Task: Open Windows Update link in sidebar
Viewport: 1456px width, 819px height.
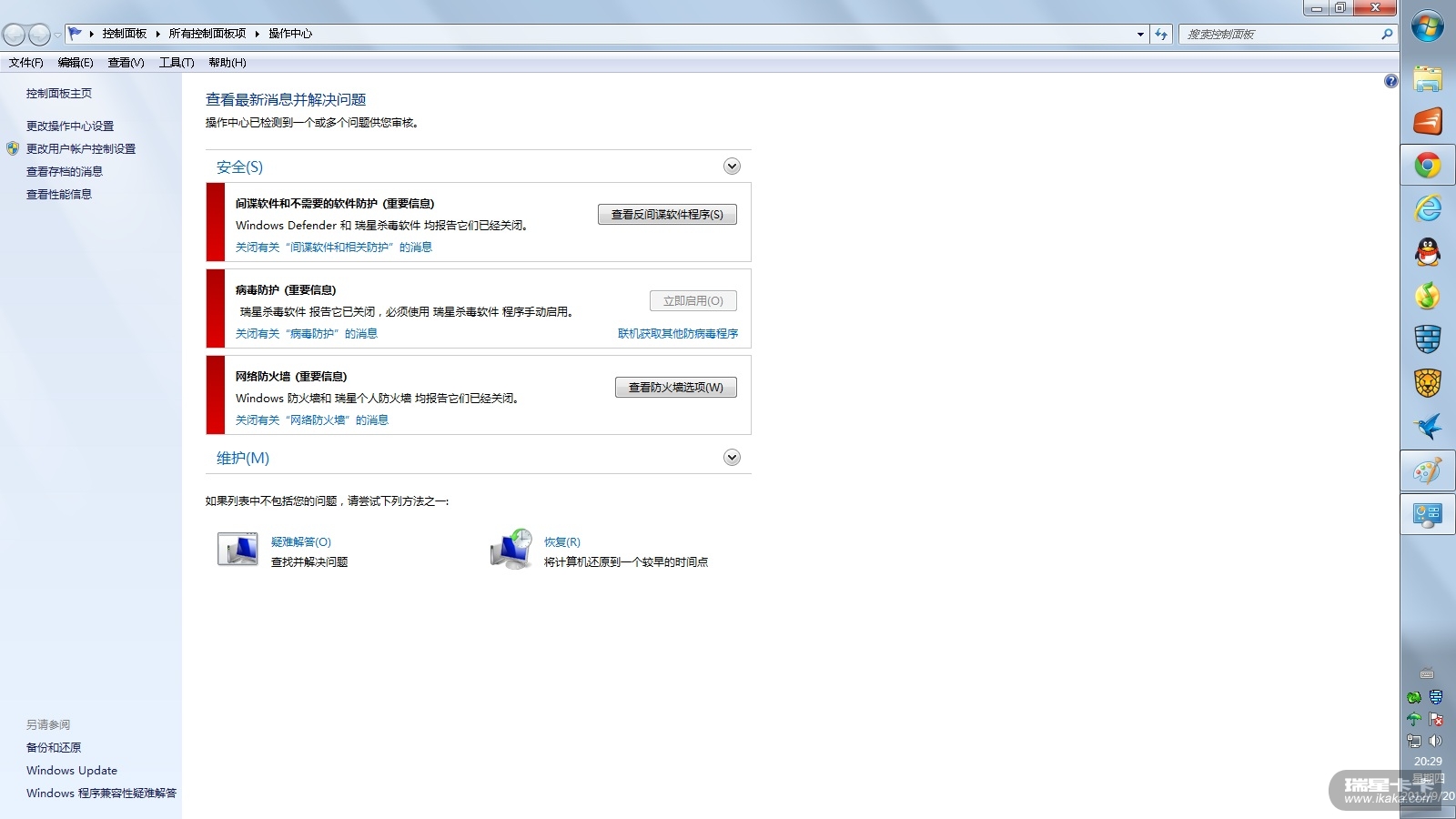Action: [x=72, y=771]
